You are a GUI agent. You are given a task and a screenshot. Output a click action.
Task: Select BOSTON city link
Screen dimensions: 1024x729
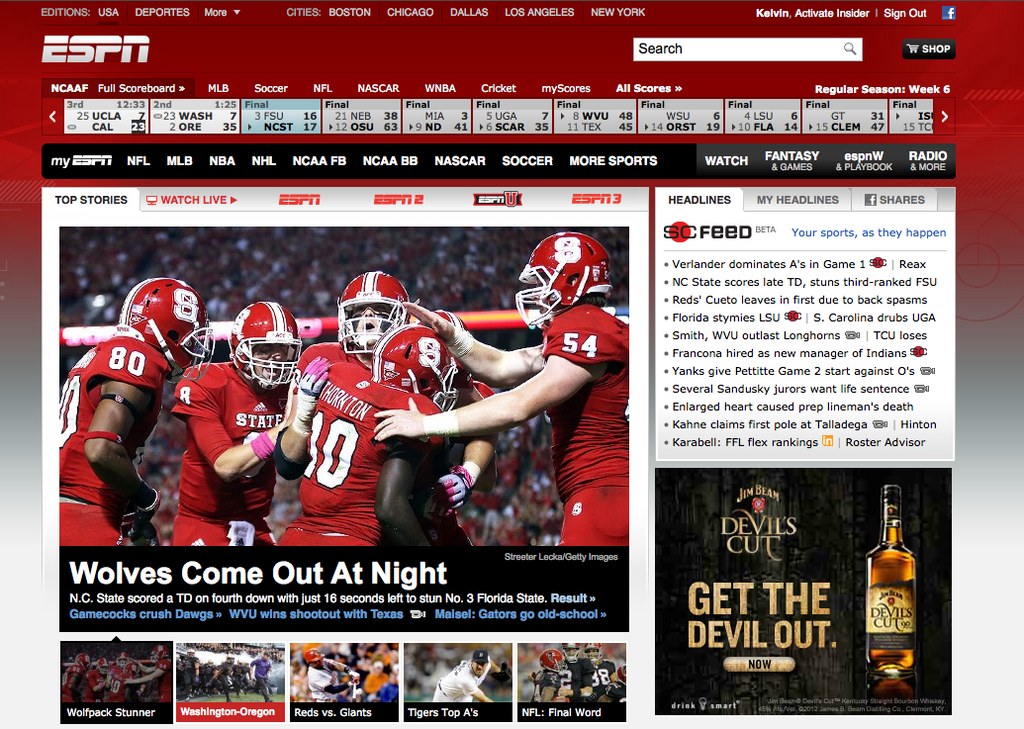click(349, 12)
